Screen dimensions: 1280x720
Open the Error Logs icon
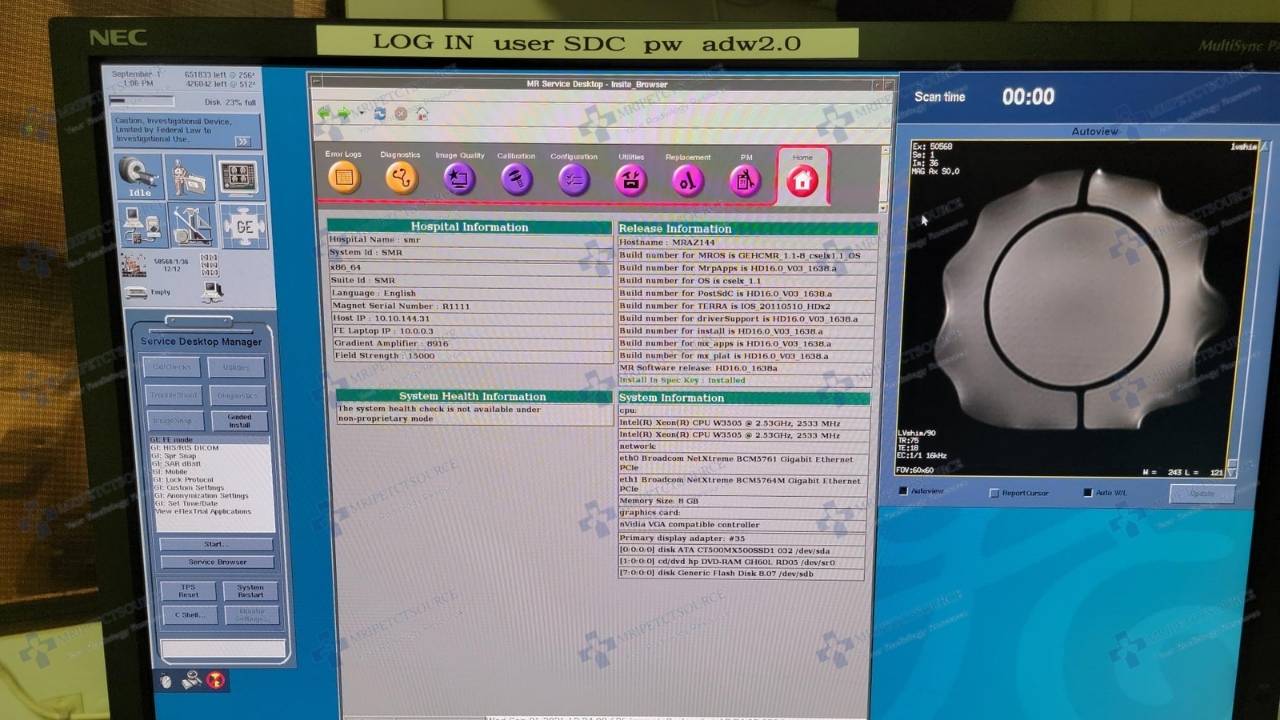coord(344,179)
